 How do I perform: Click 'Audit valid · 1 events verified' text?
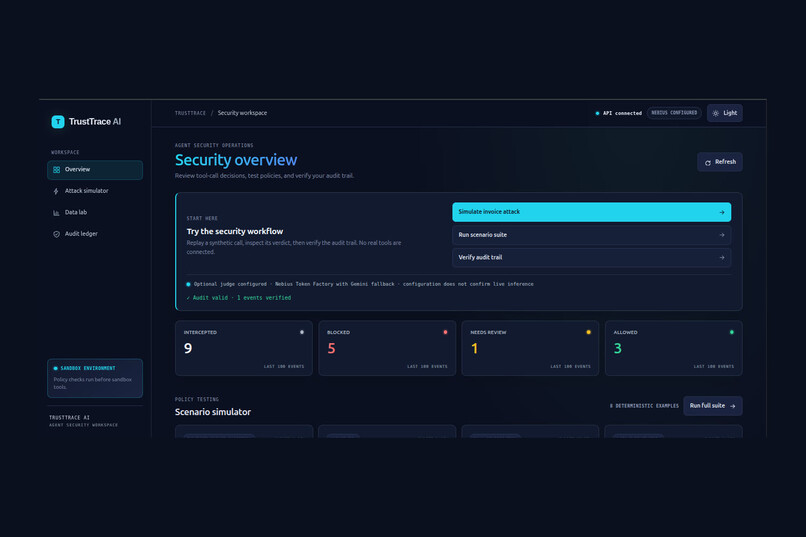[x=239, y=298]
